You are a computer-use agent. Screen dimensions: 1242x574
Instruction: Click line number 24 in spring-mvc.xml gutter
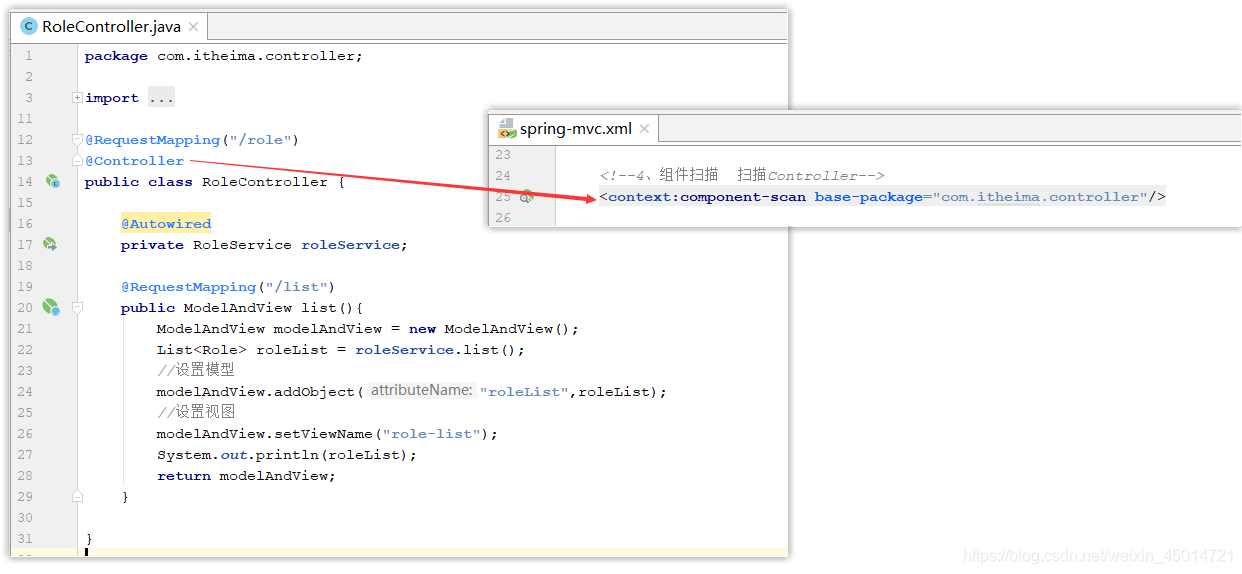(x=503, y=176)
